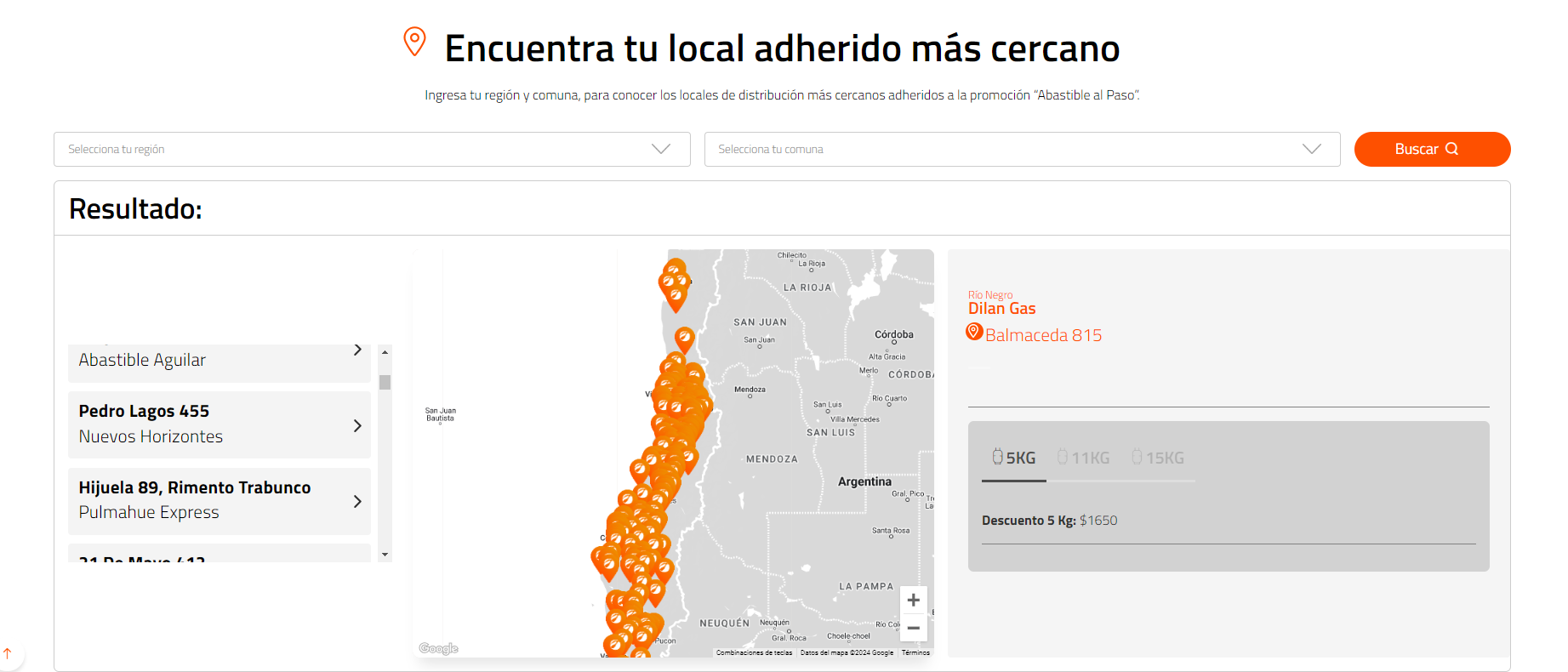
Task: Click the 5KG cylinder icon
Action: [997, 457]
